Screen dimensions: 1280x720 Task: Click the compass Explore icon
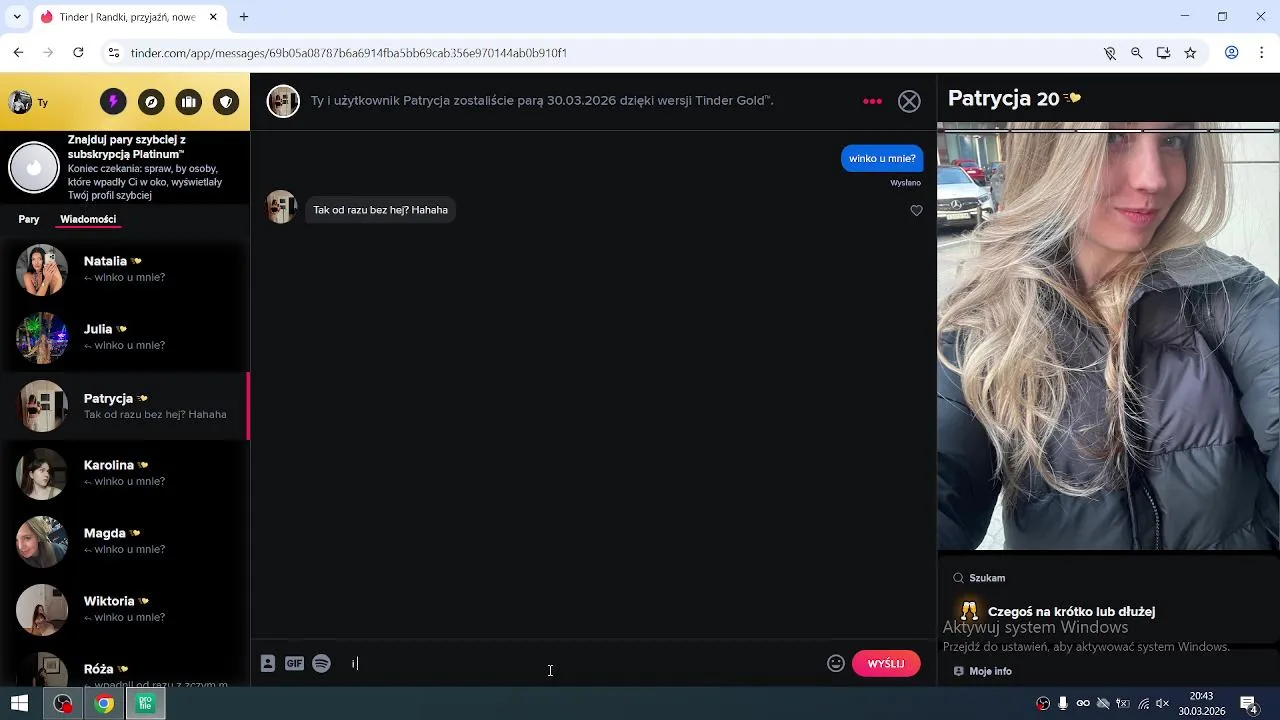tap(151, 102)
